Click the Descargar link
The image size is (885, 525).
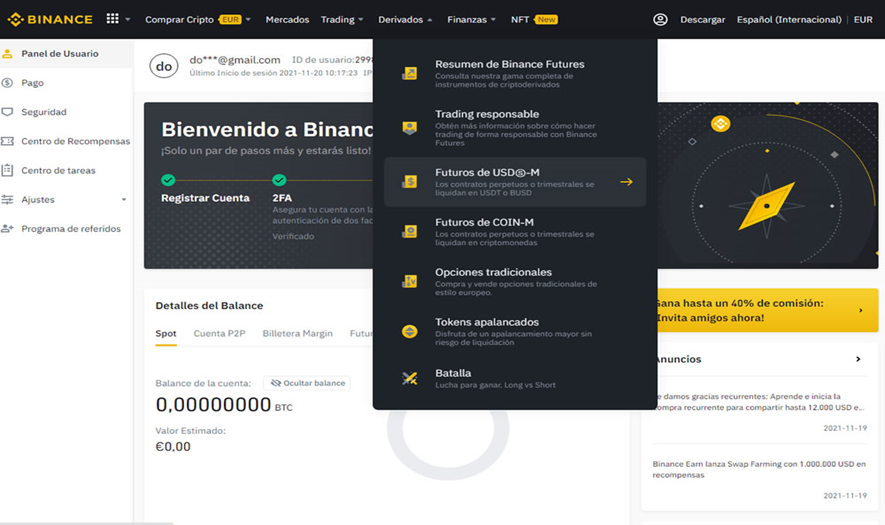click(702, 19)
